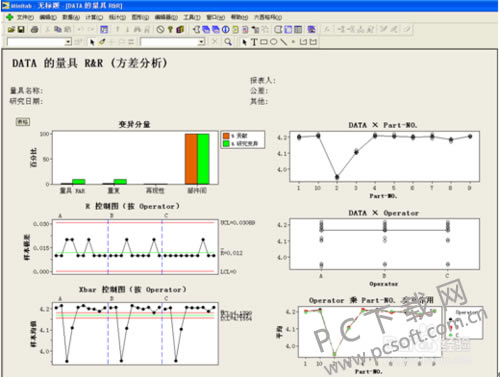Click the 研究日期 label
The height and width of the screenshot is (377, 500).
[26, 101]
